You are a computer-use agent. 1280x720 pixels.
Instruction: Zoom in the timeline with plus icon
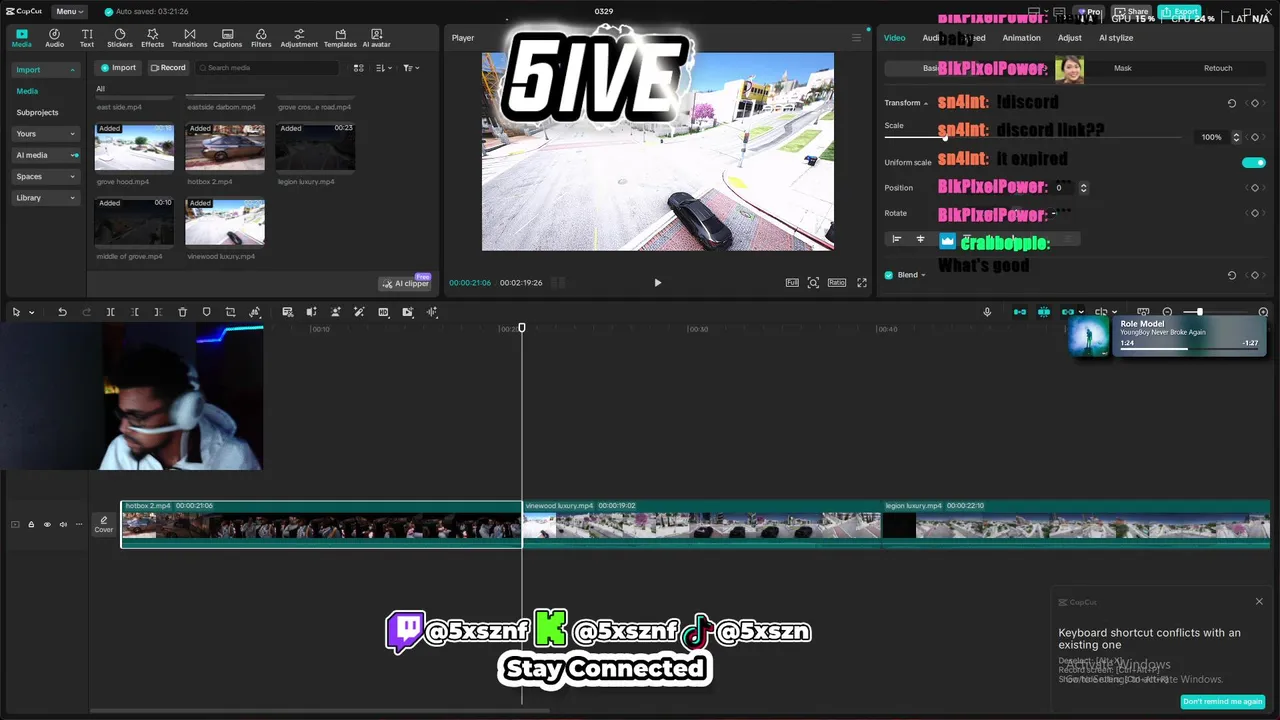pos(1263,312)
